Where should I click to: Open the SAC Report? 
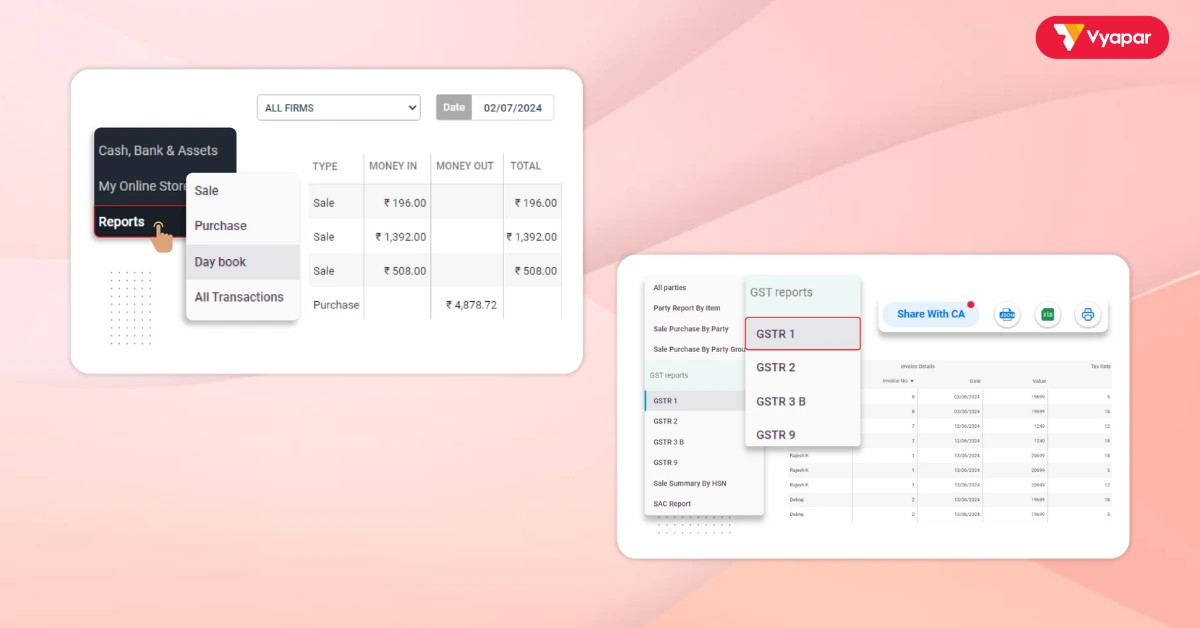coord(673,503)
